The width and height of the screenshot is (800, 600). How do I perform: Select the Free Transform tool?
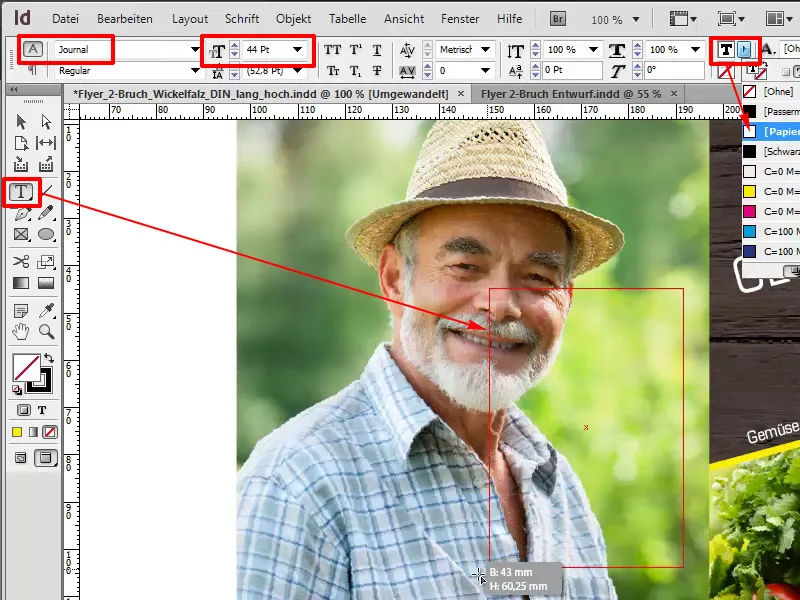[x=46, y=262]
